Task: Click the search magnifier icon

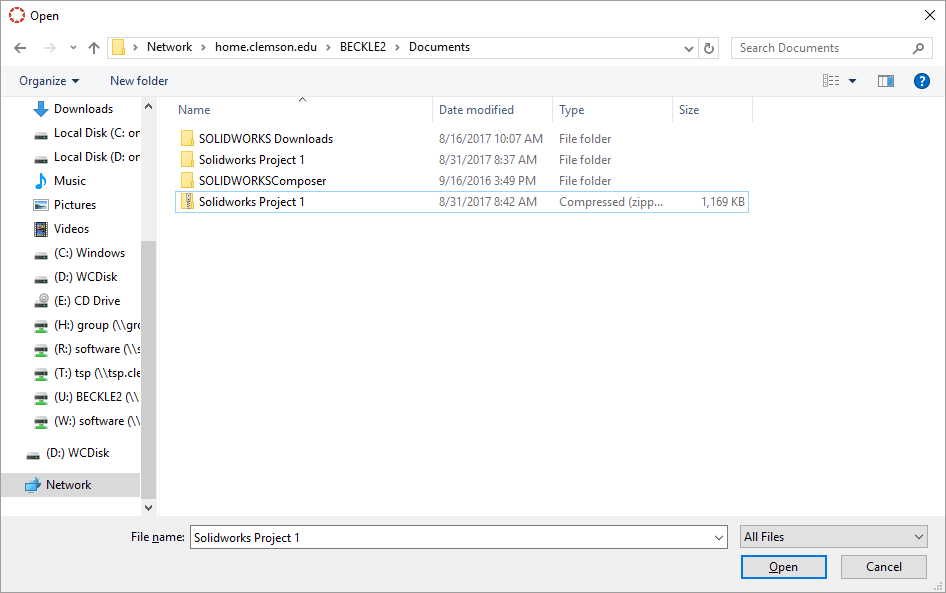Action: 918,48
